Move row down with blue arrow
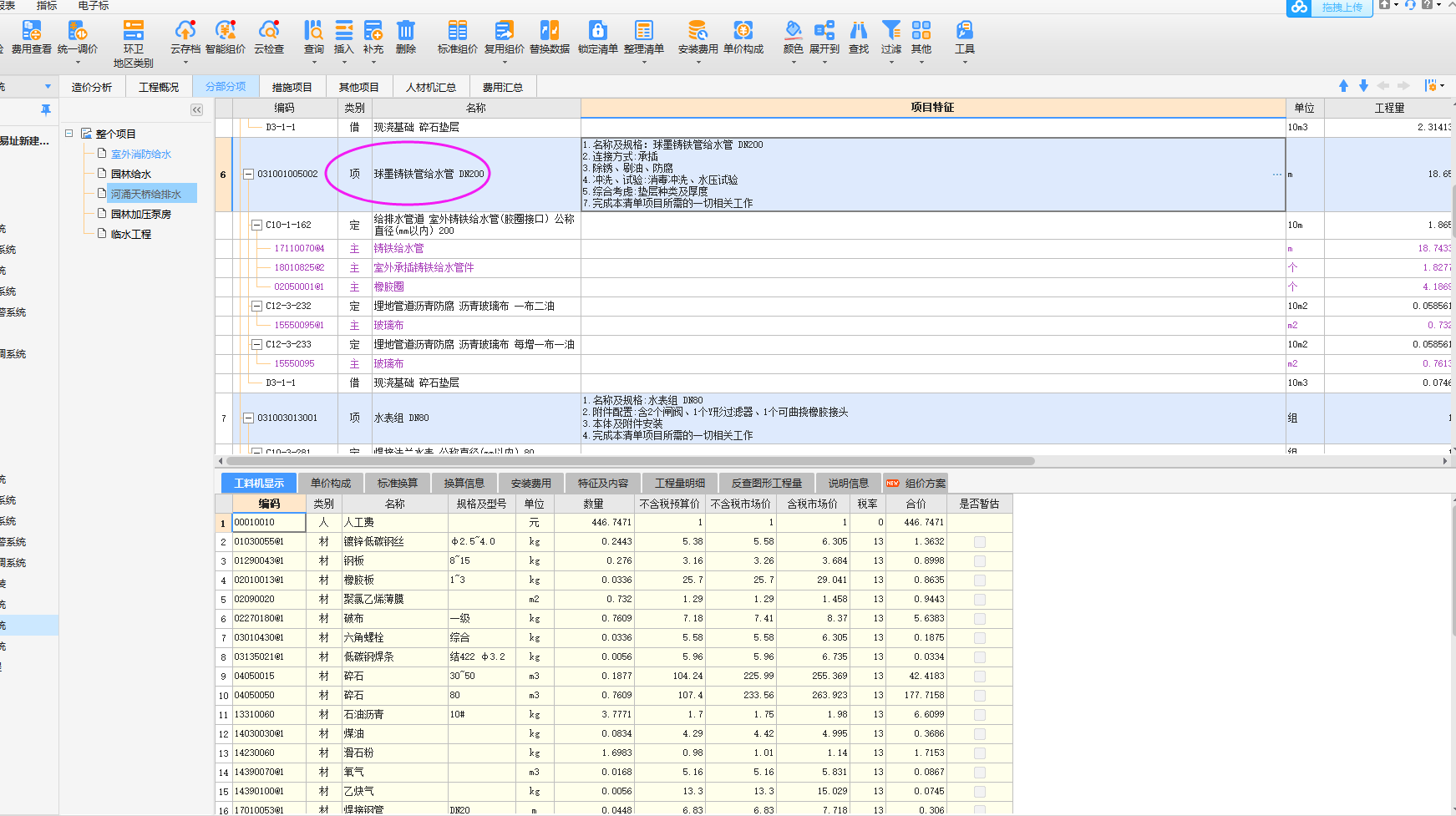This screenshot has height=816, width=1456. 1363,86
